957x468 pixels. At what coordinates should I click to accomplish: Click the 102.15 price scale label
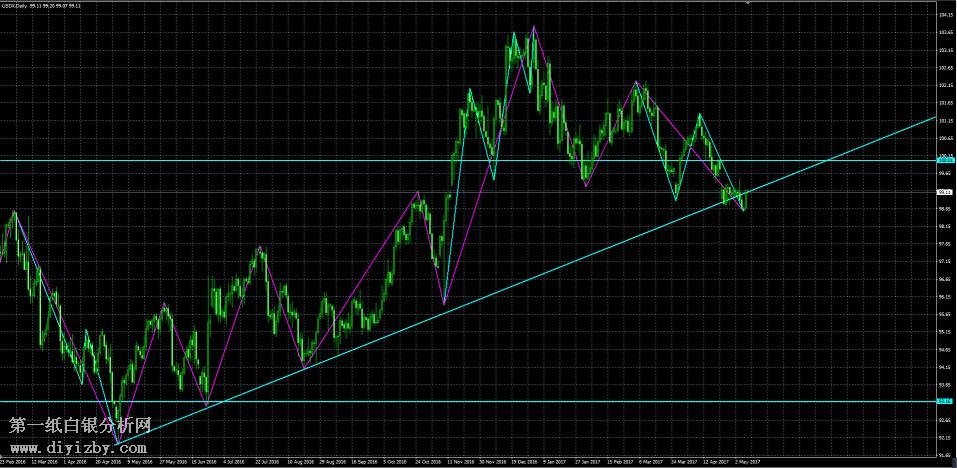947,85
